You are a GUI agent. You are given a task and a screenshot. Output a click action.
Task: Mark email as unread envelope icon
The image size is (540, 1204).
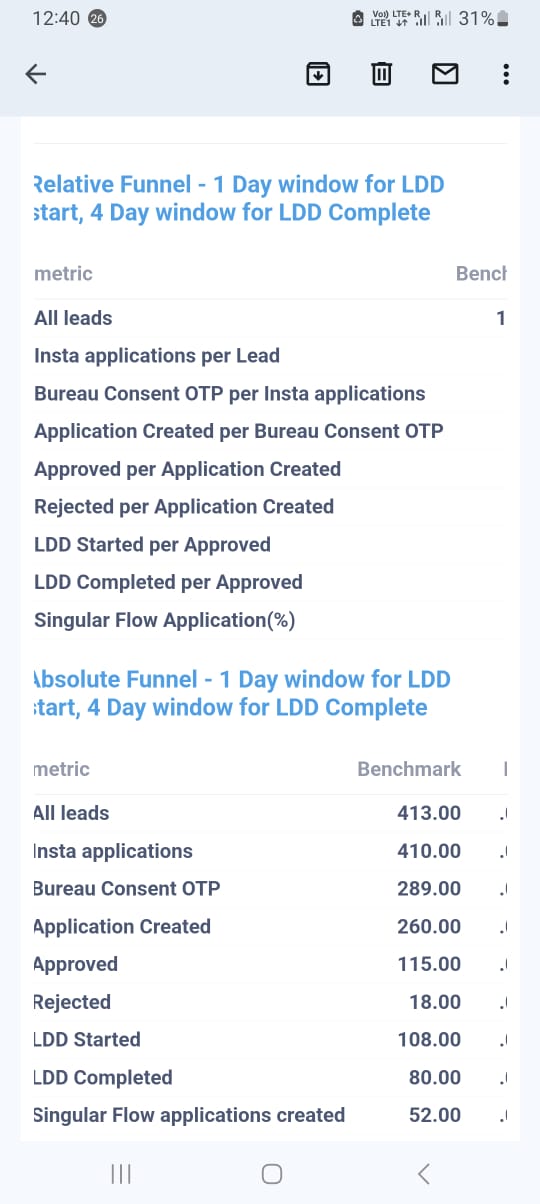[x=445, y=74]
